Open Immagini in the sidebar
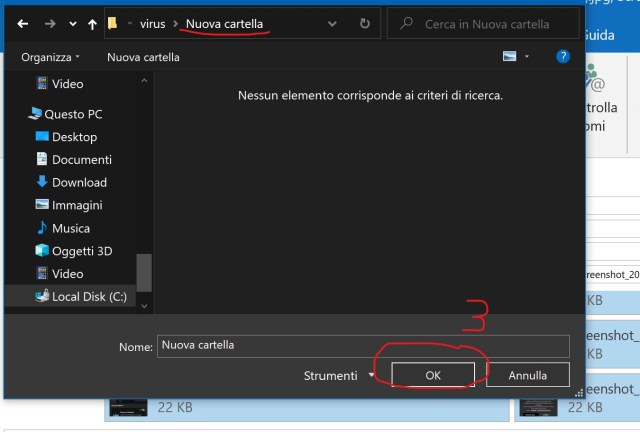The image size is (640, 432). click(77, 205)
